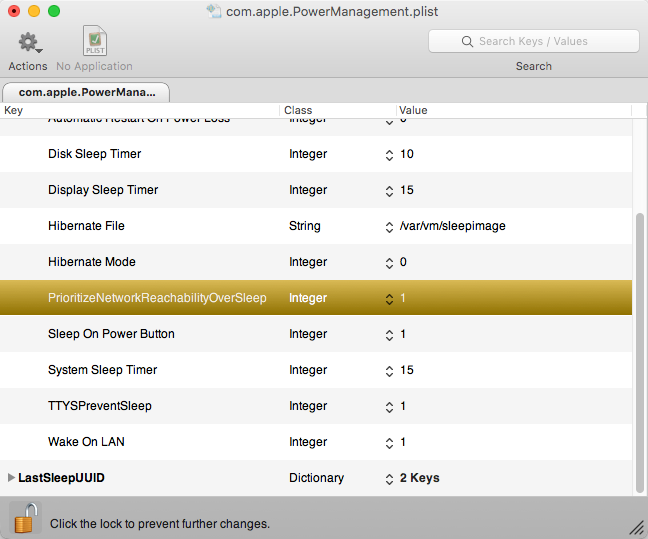The width and height of the screenshot is (648, 539).
Task: Click the PLIST No Application icon
Action: coord(95,41)
